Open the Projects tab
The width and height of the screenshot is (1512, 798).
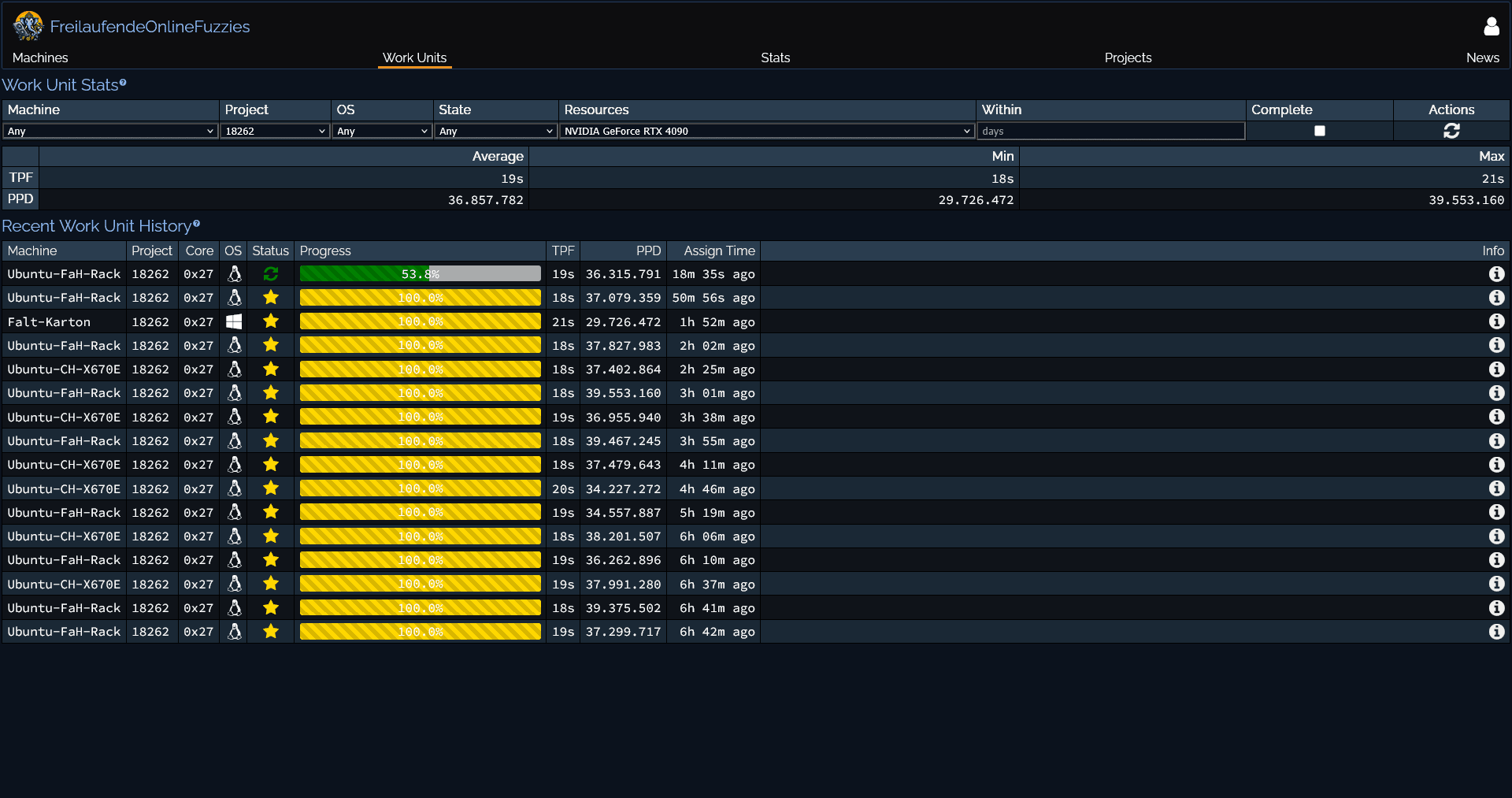1128,58
